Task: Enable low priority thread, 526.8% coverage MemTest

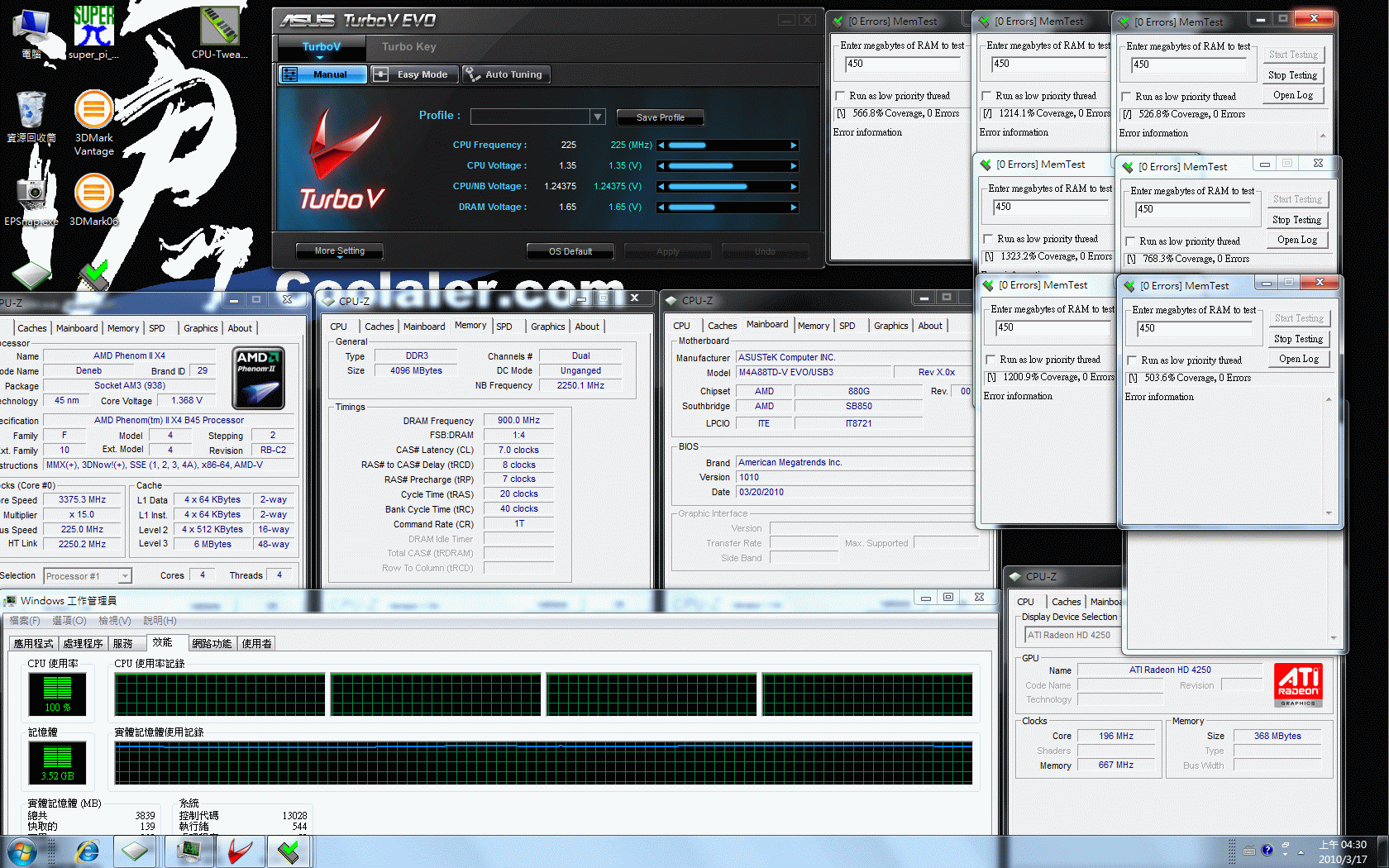Action: point(1126,97)
